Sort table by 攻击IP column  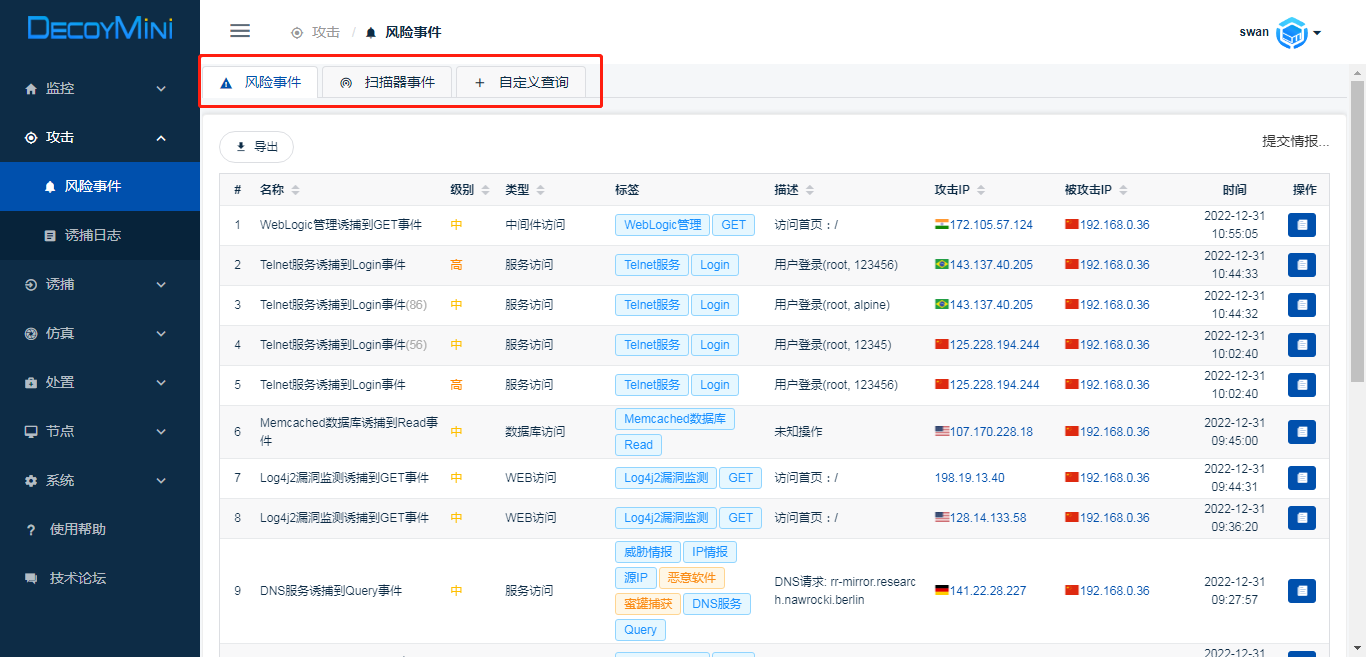click(979, 190)
